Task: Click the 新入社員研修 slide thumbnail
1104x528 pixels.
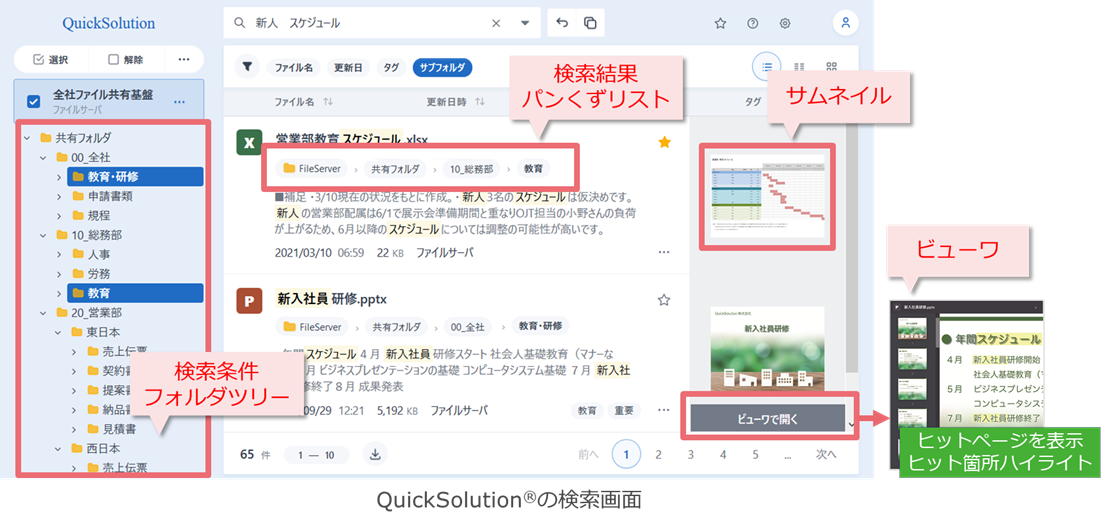Action: pyautogui.click(x=769, y=350)
